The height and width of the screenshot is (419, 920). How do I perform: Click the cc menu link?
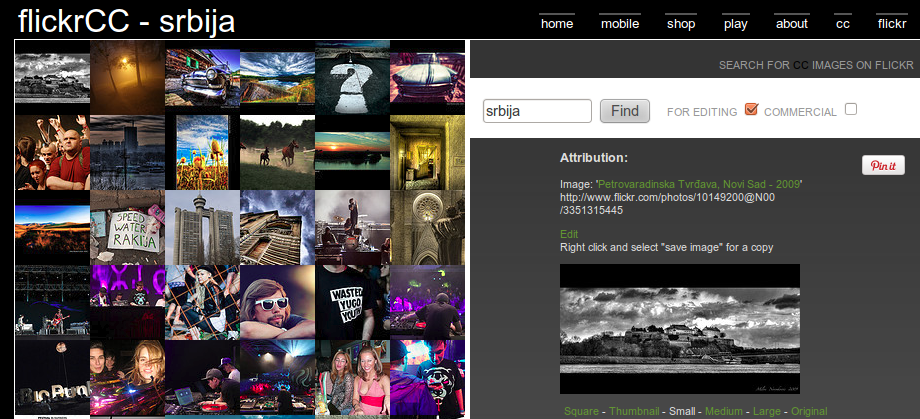[843, 24]
